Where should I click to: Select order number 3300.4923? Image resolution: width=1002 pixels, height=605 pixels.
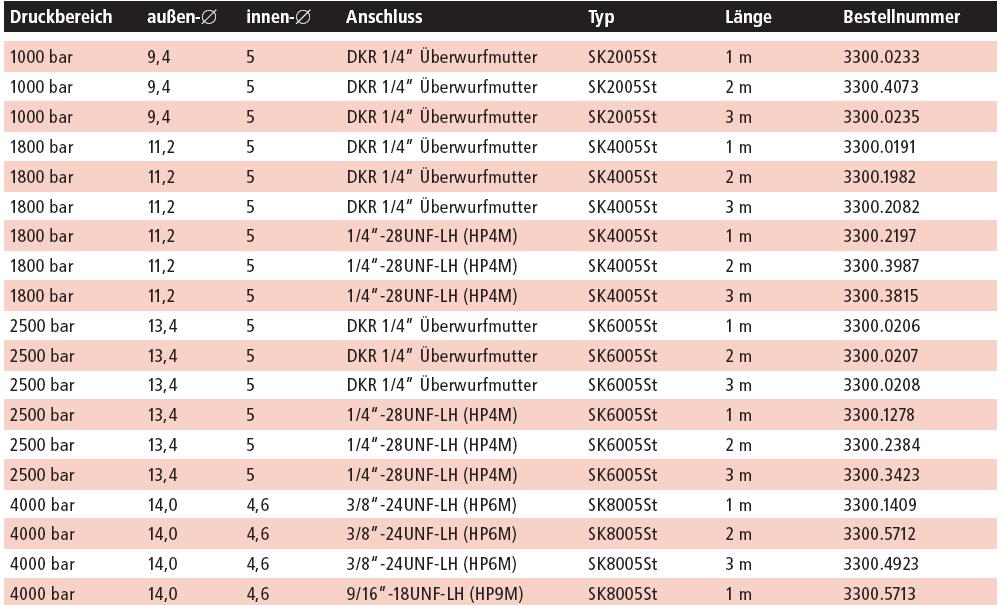[880, 564]
